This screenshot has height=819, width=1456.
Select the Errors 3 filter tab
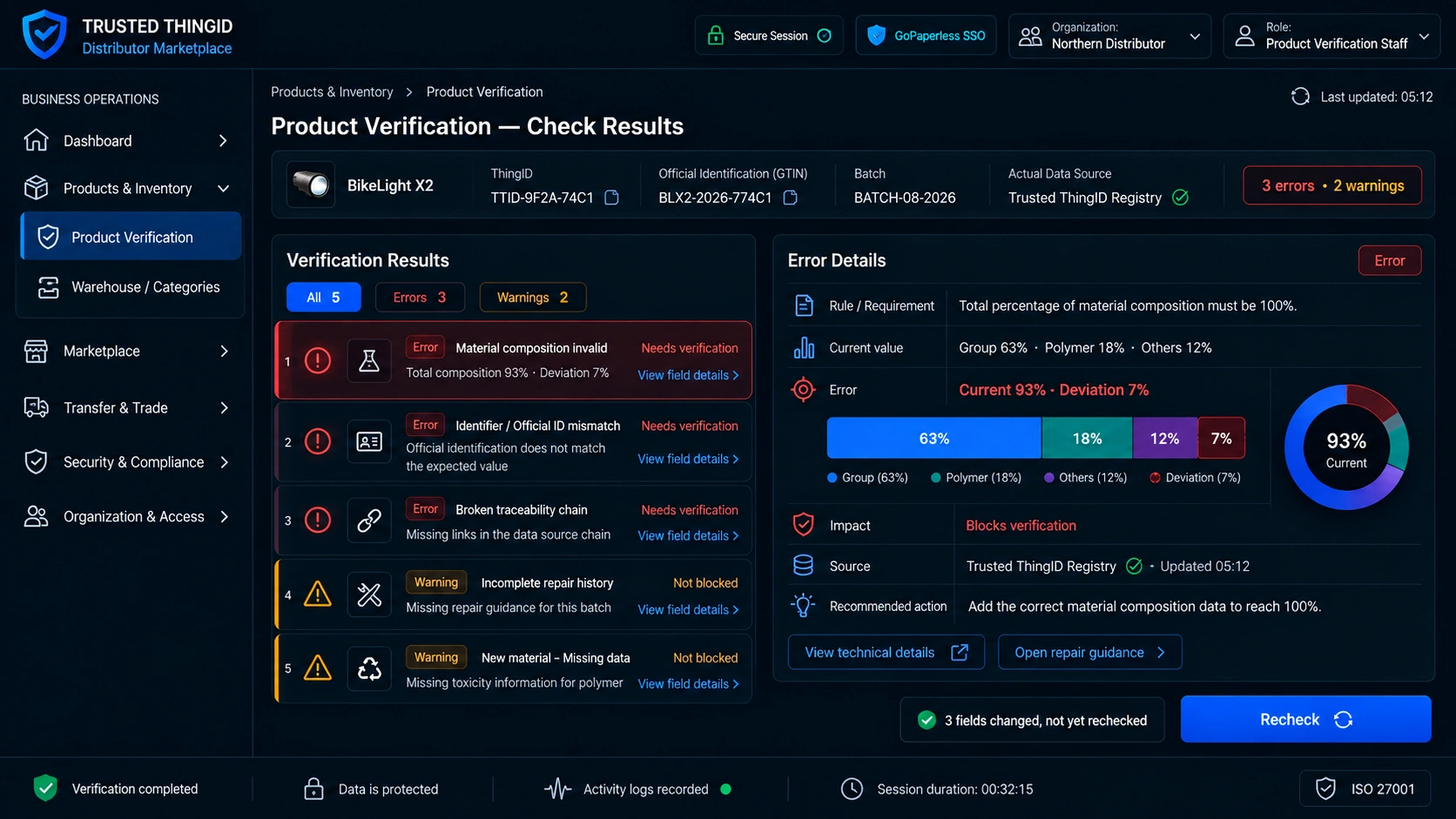coord(420,297)
